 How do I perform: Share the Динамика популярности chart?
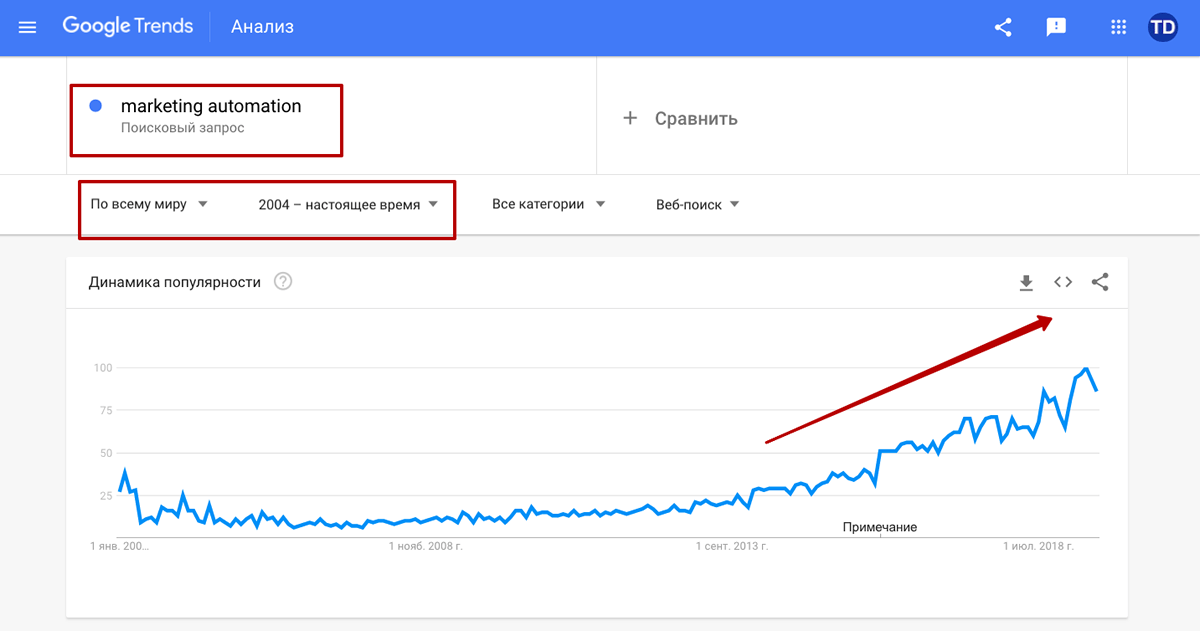pyautogui.click(x=1100, y=282)
